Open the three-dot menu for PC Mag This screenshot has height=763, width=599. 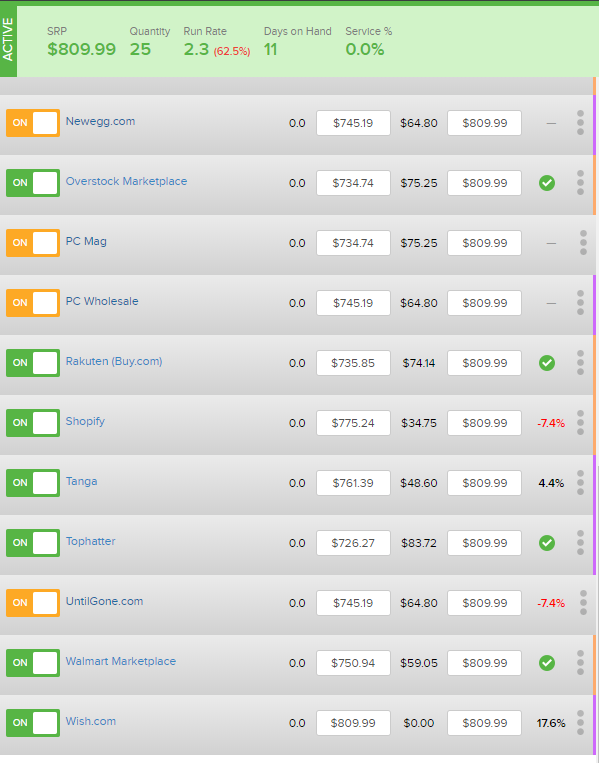583,242
